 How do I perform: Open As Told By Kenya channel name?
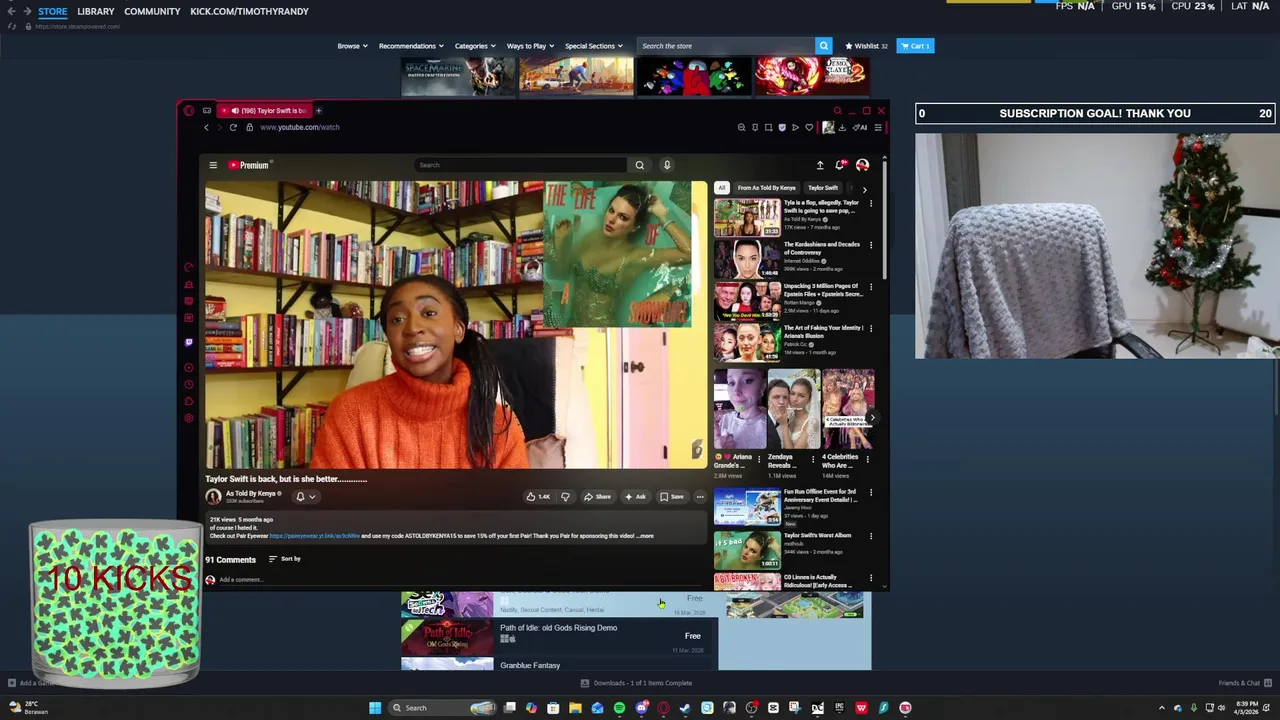point(252,493)
